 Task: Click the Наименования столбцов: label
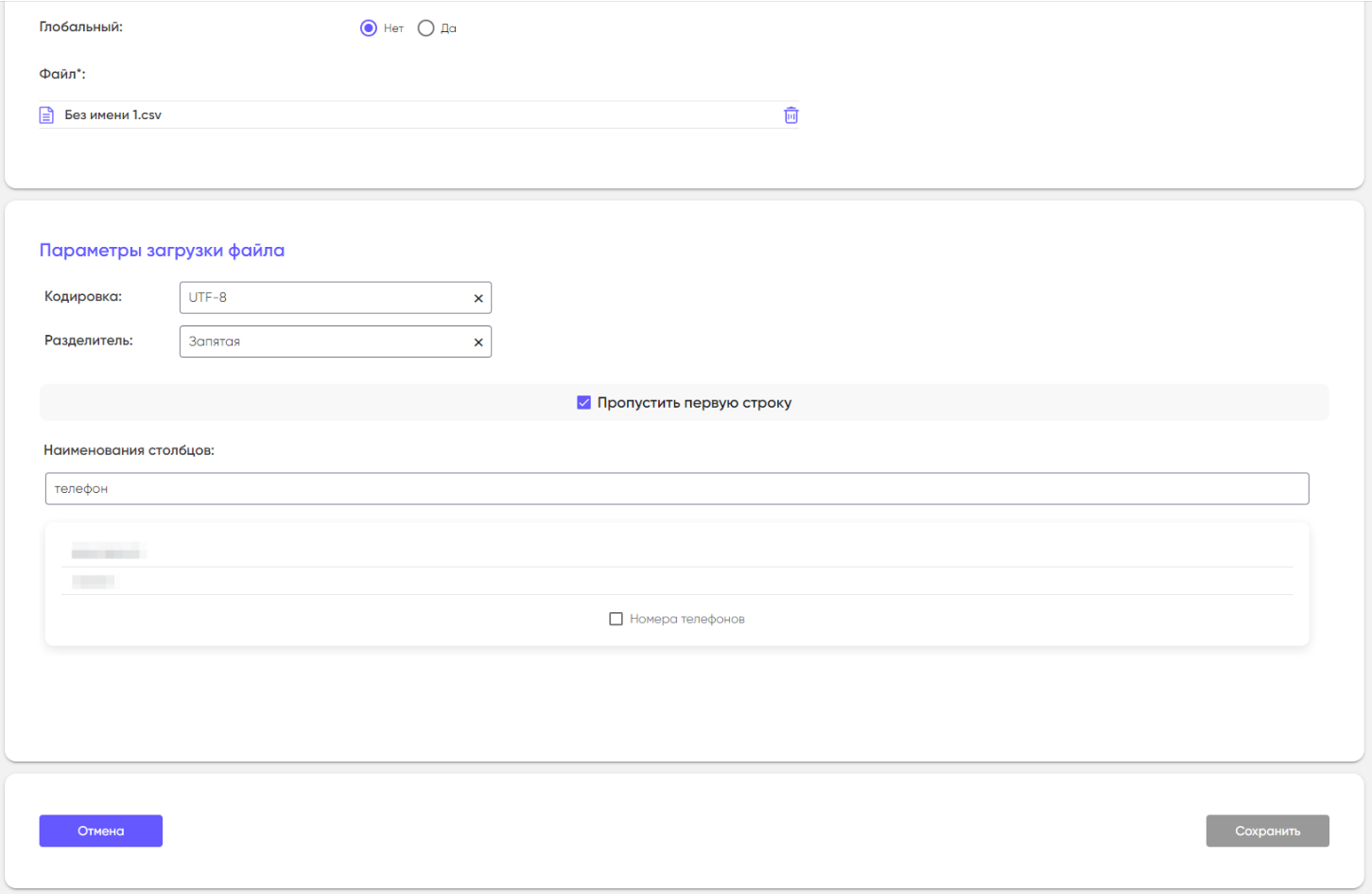coord(129,450)
